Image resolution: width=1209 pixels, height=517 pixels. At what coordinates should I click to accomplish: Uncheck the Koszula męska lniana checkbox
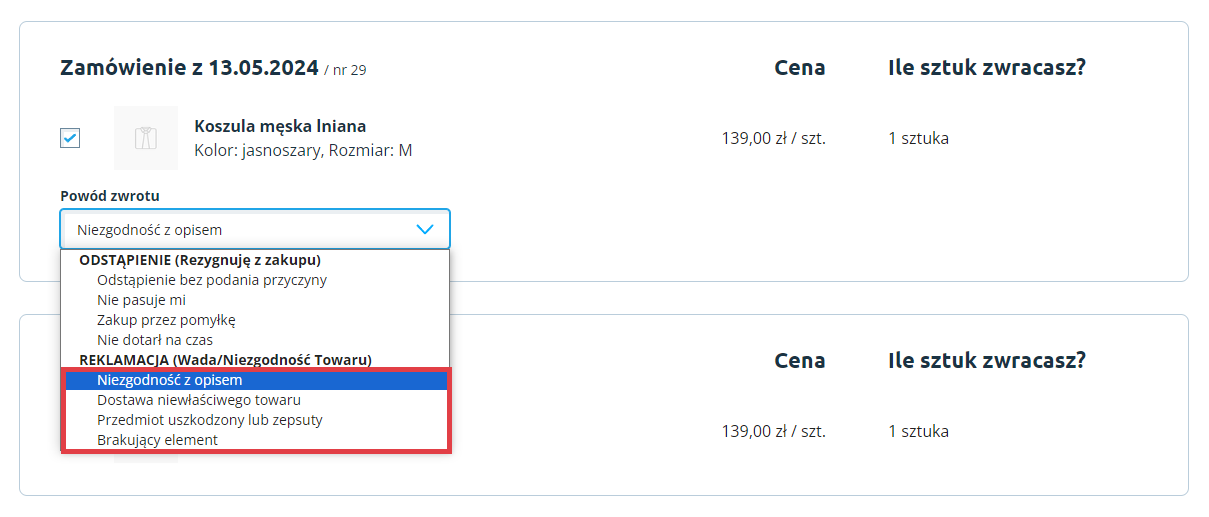[x=70, y=138]
